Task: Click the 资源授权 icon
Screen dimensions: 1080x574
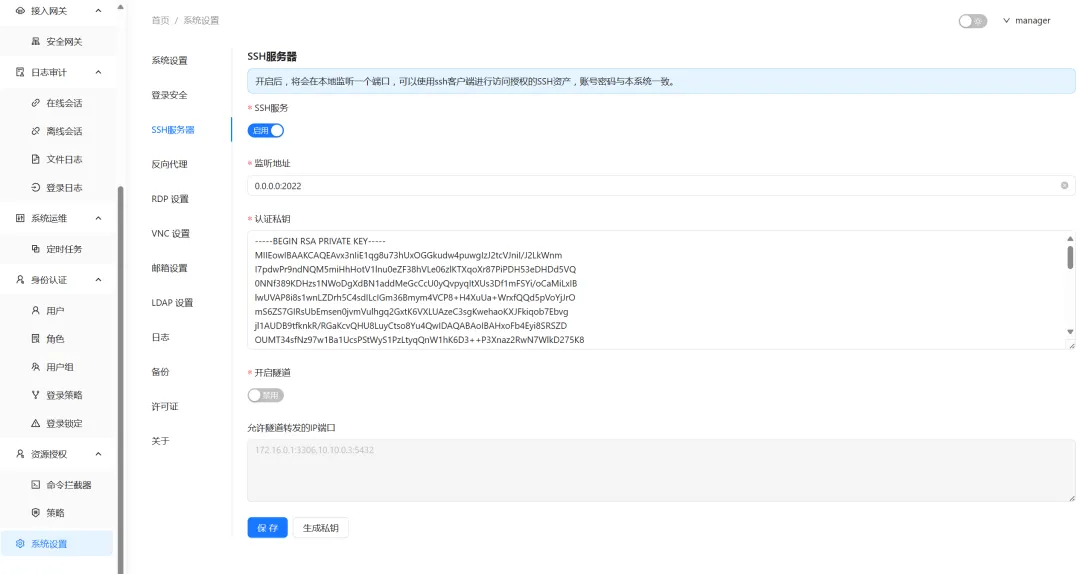Action: [20, 454]
